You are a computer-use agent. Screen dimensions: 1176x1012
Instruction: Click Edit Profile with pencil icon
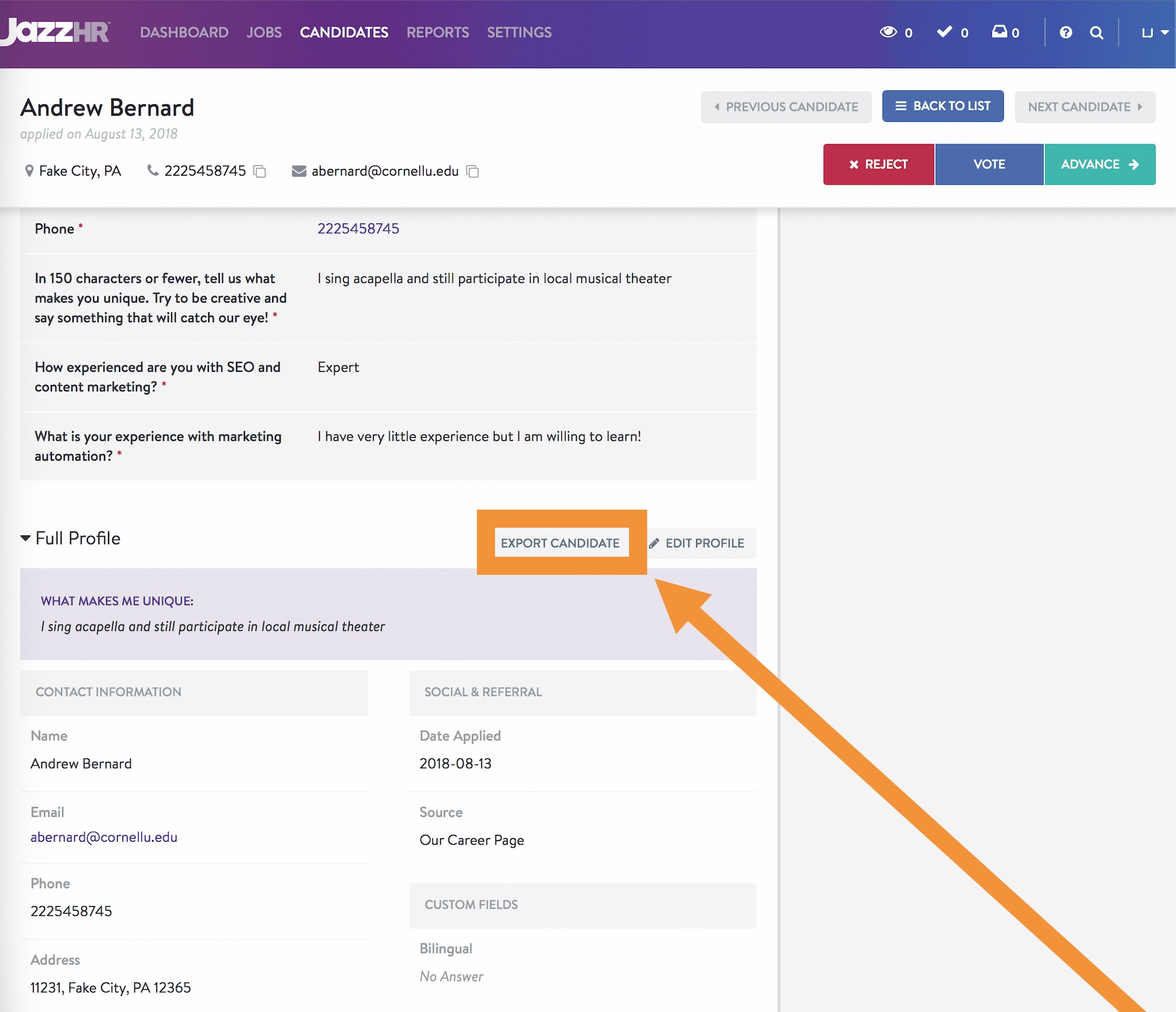point(697,543)
